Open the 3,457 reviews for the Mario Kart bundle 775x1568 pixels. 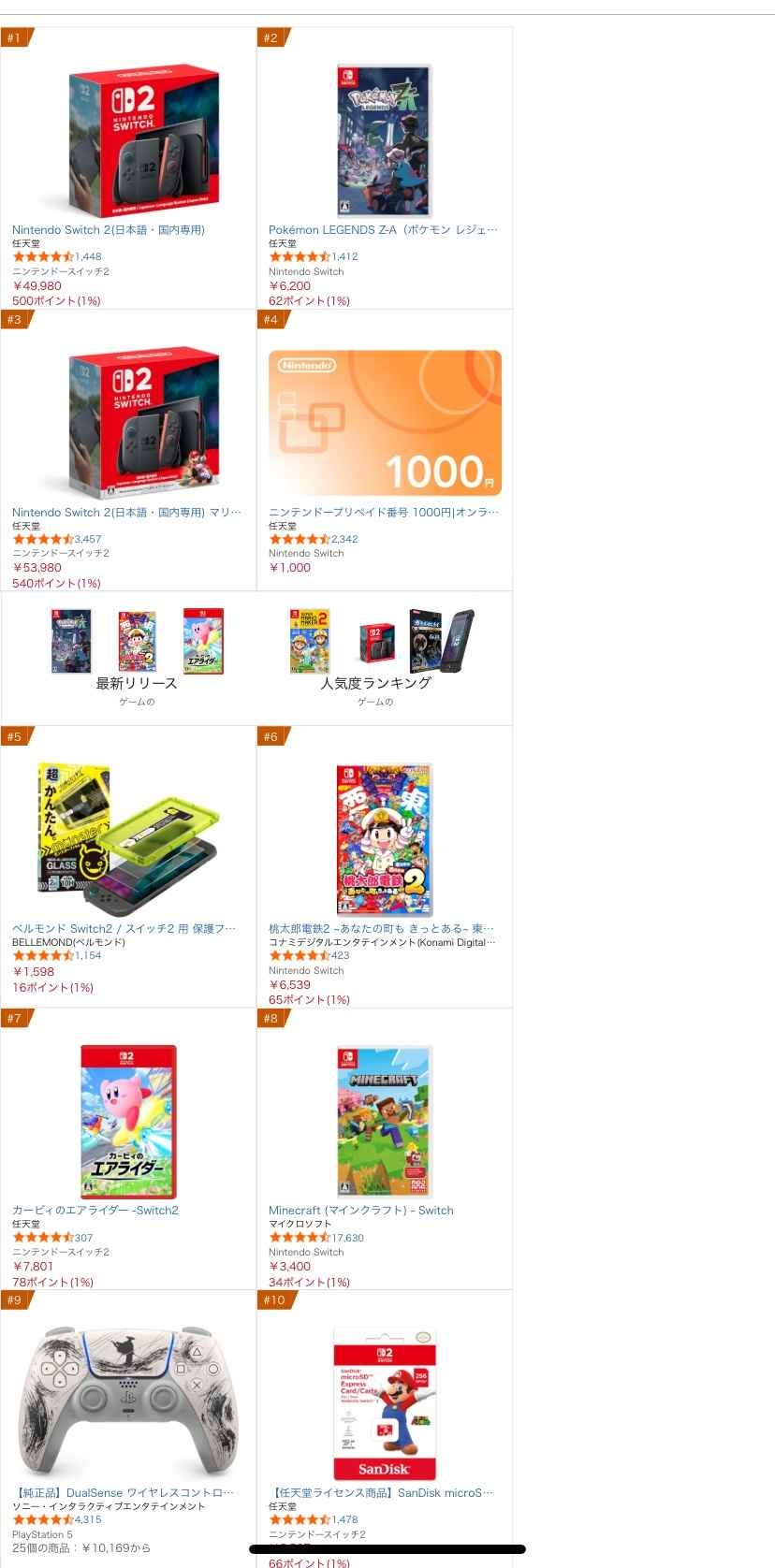(88, 539)
